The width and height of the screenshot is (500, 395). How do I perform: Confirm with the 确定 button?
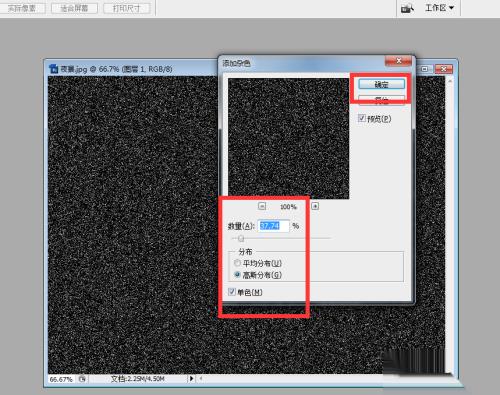point(382,84)
